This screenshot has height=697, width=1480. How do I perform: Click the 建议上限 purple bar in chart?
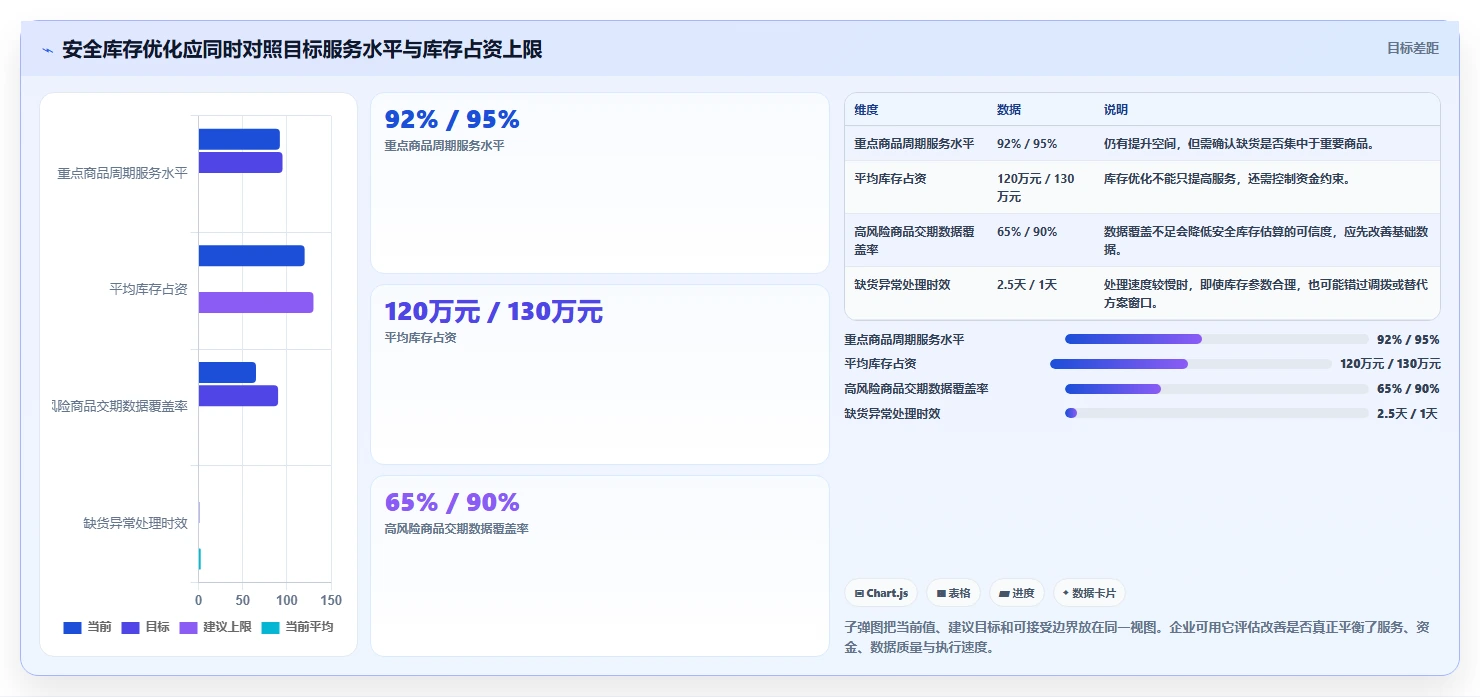click(256, 302)
